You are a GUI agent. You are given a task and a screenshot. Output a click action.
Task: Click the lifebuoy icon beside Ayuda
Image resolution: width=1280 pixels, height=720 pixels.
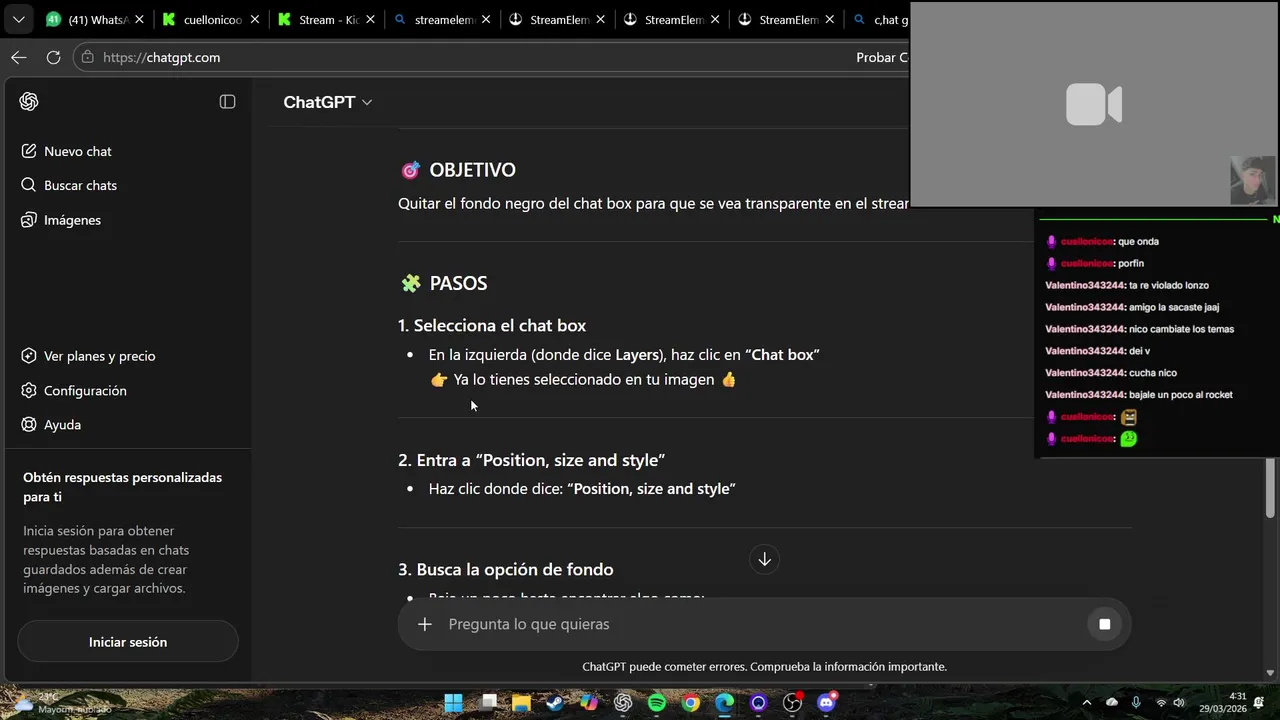[29, 425]
